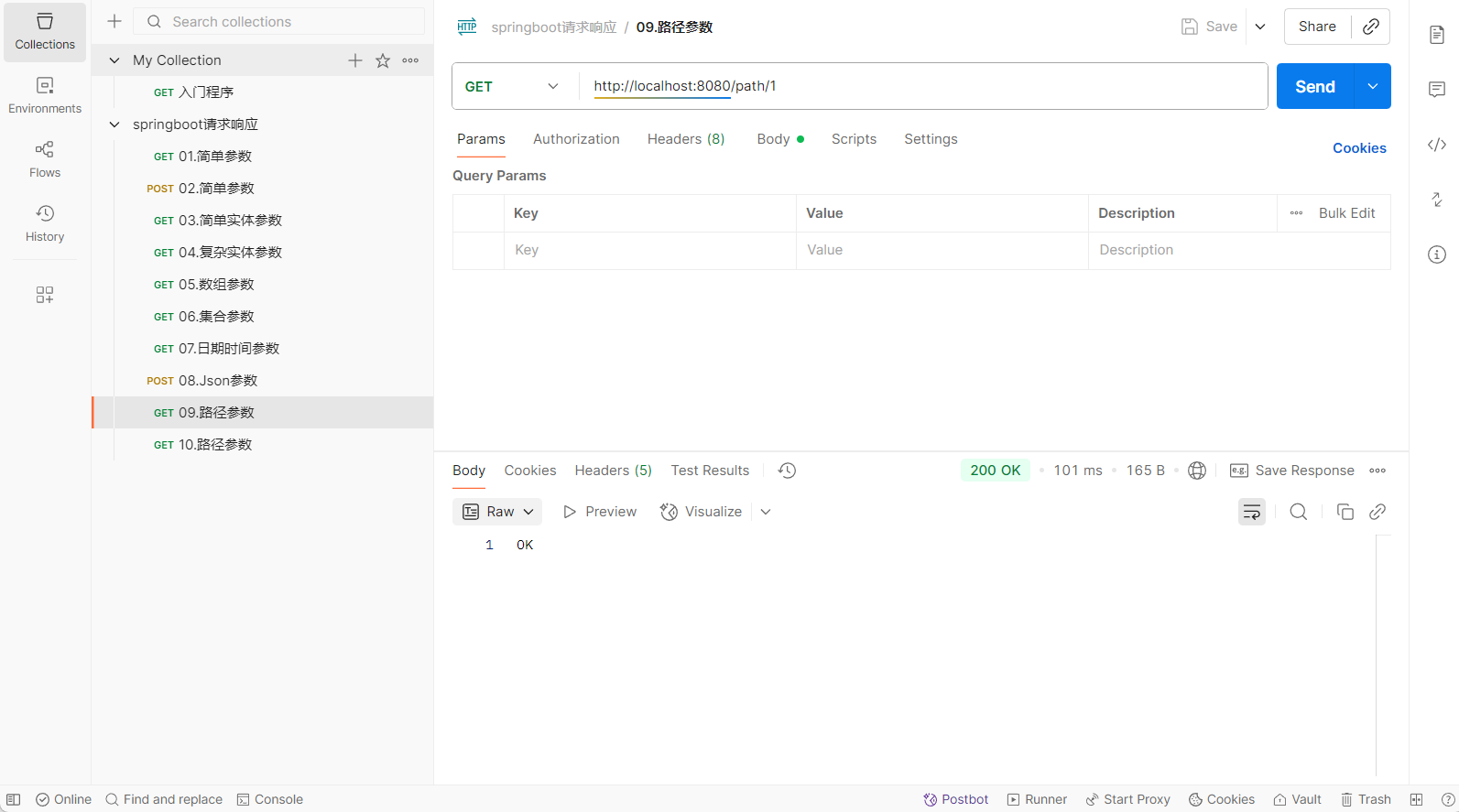Open Postbot from the status bar
This screenshot has width=1459, height=812.
coord(956,799)
